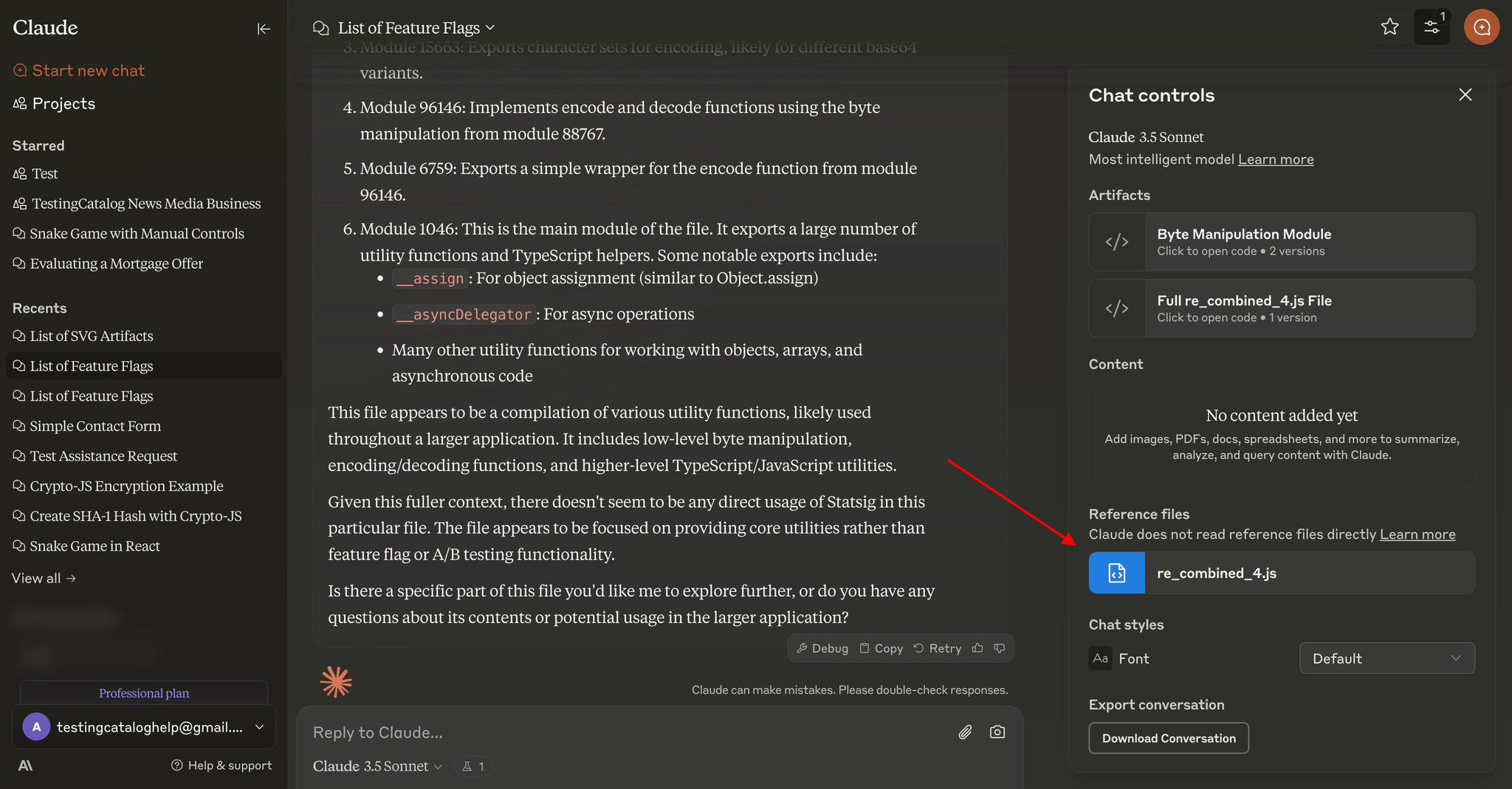Click the thumbs down feedback icon

(1000, 648)
